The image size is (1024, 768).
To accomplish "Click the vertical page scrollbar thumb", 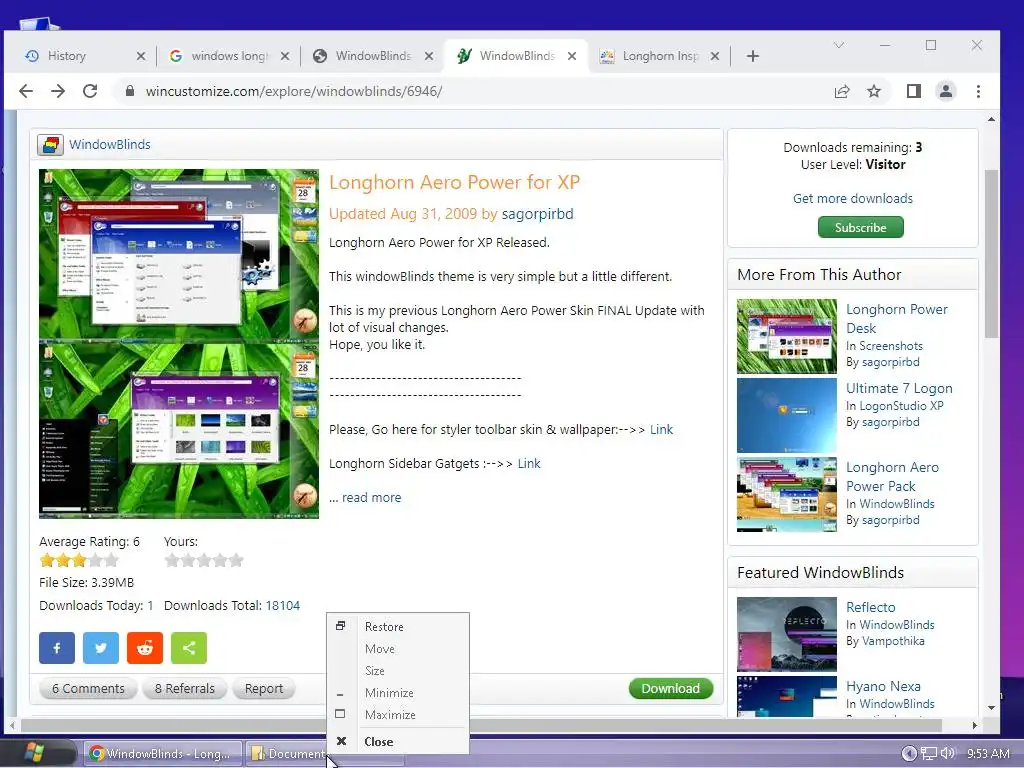I will (991, 253).
